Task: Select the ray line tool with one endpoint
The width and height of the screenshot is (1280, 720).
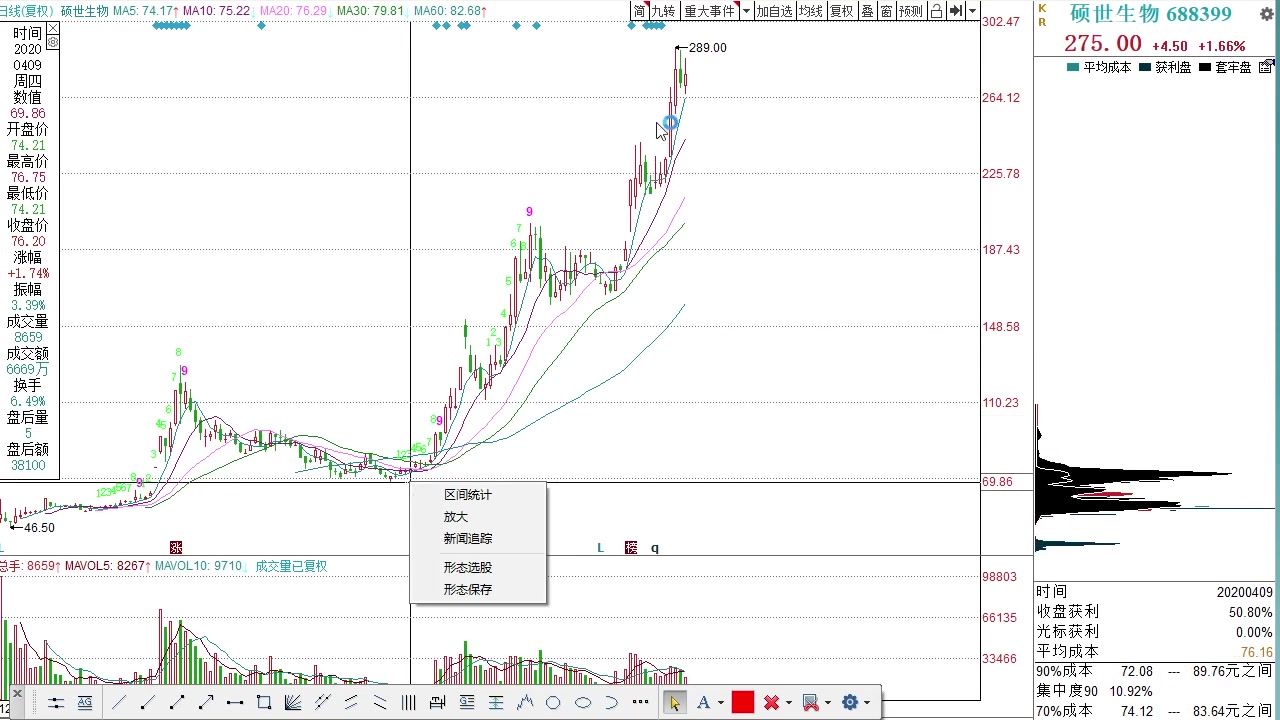Action: point(148,703)
